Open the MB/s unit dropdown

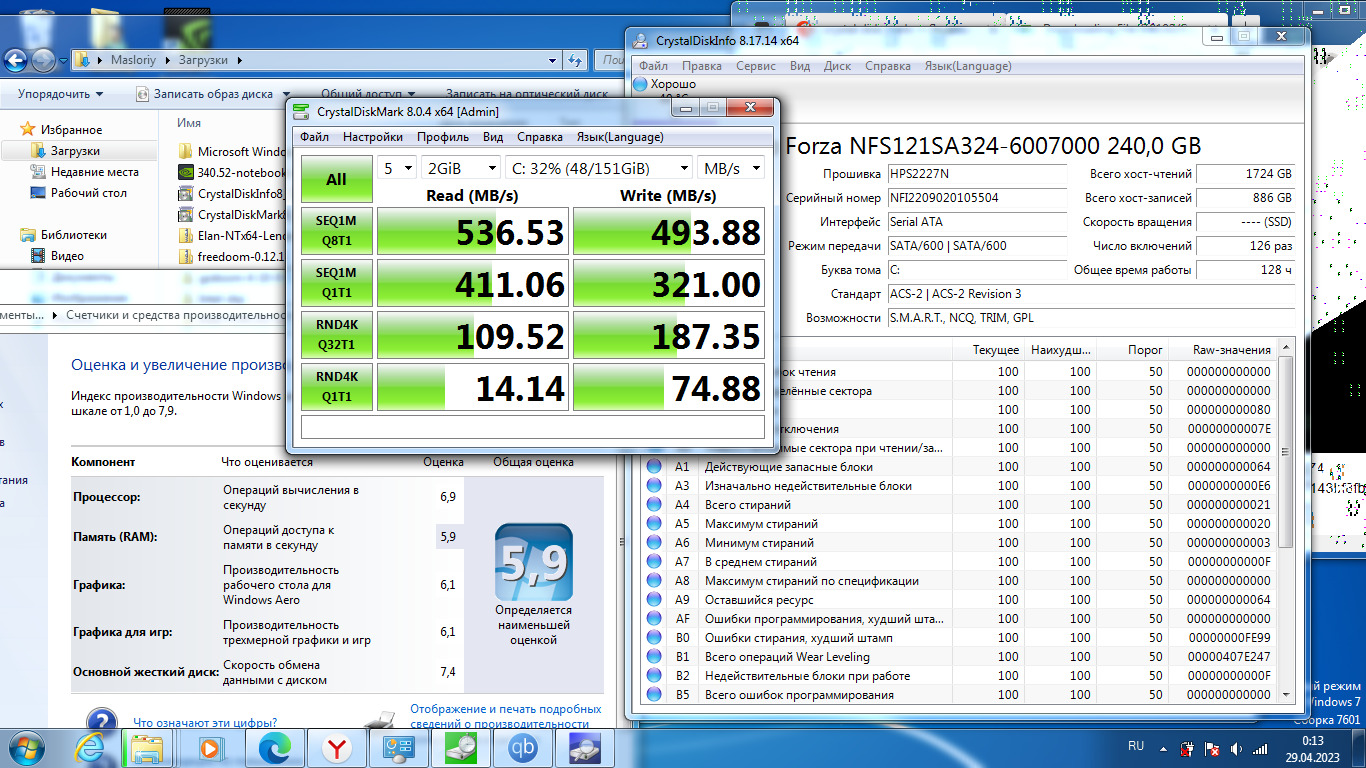(x=731, y=168)
